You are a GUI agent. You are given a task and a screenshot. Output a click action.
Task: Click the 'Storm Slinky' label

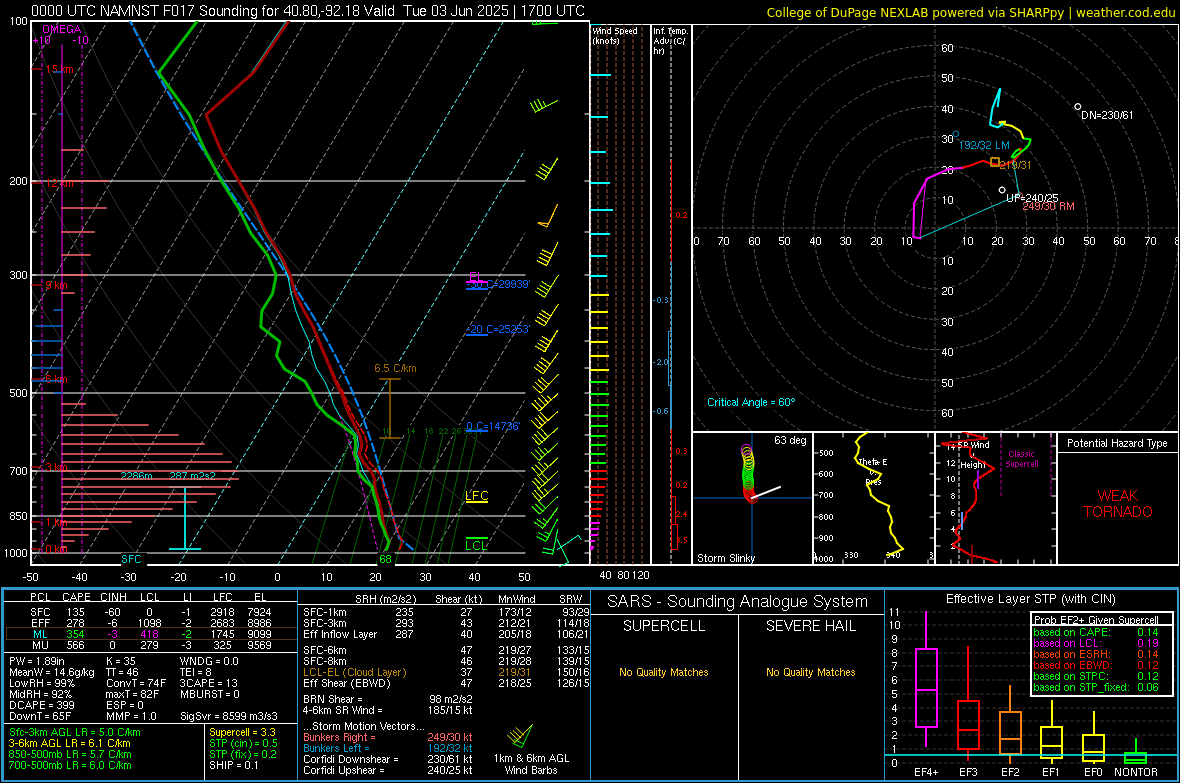coord(725,558)
